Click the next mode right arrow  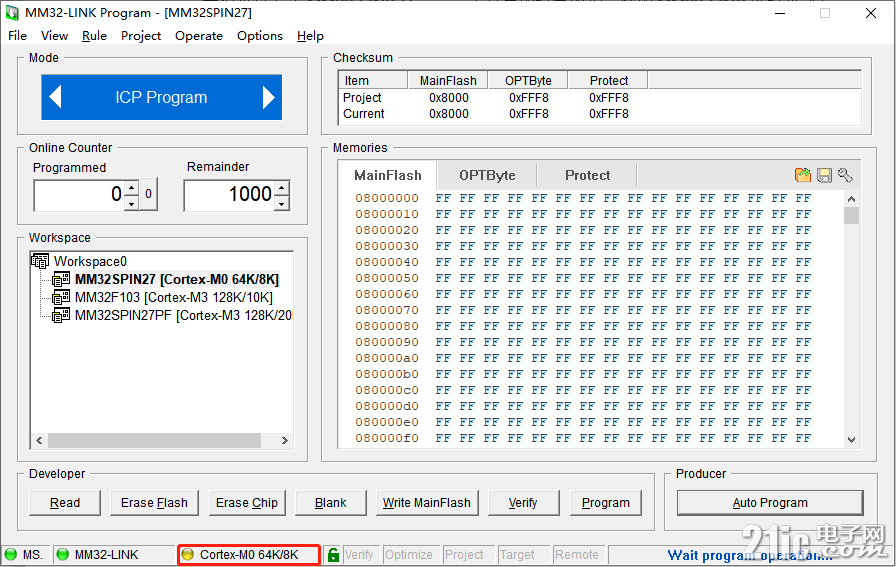tap(269, 97)
